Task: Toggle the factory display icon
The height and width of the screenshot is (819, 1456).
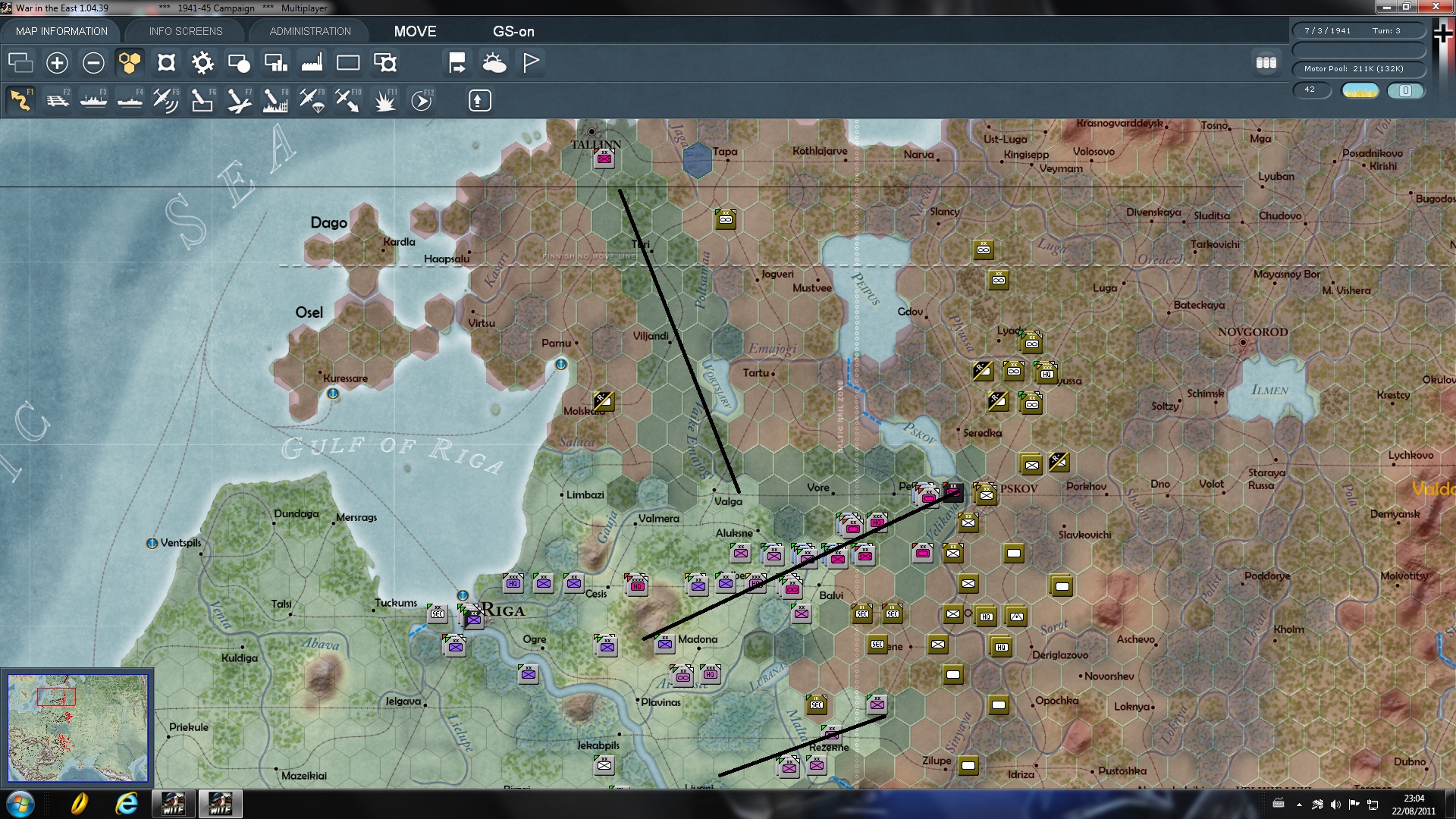Action: point(312,62)
